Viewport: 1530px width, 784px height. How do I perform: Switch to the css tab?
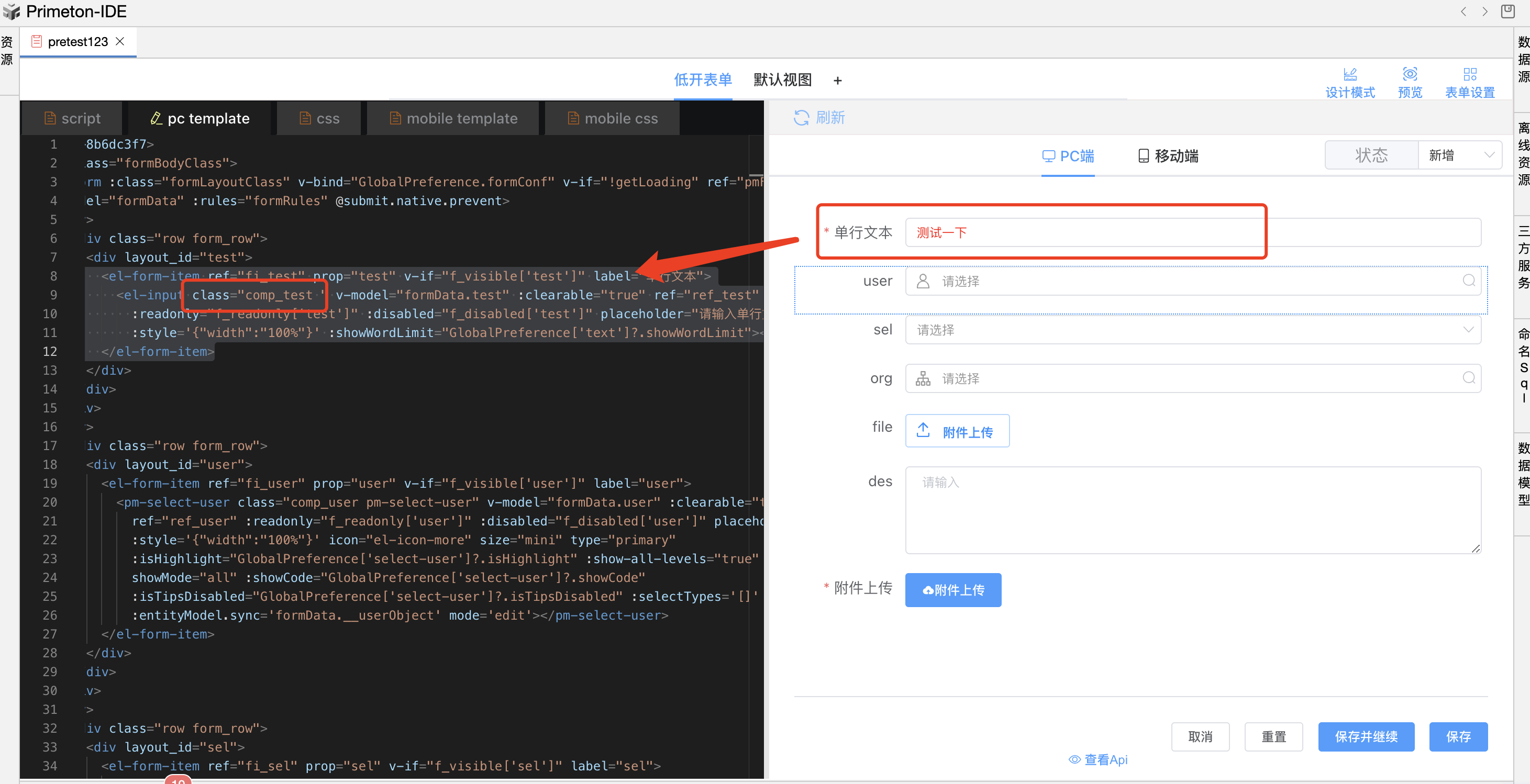pyautogui.click(x=319, y=119)
